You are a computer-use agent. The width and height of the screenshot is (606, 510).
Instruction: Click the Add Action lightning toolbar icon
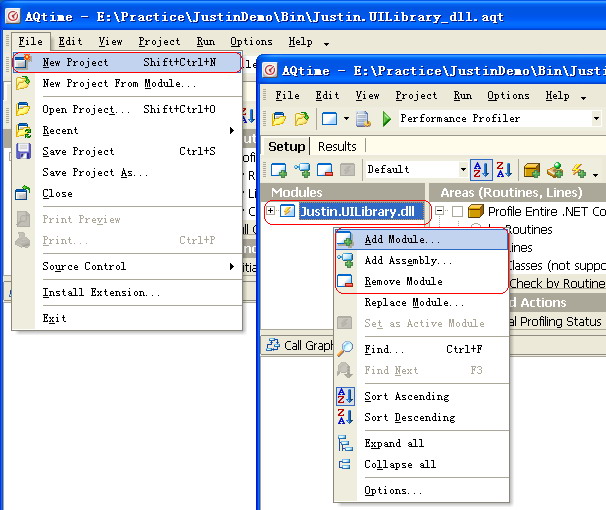[578, 170]
